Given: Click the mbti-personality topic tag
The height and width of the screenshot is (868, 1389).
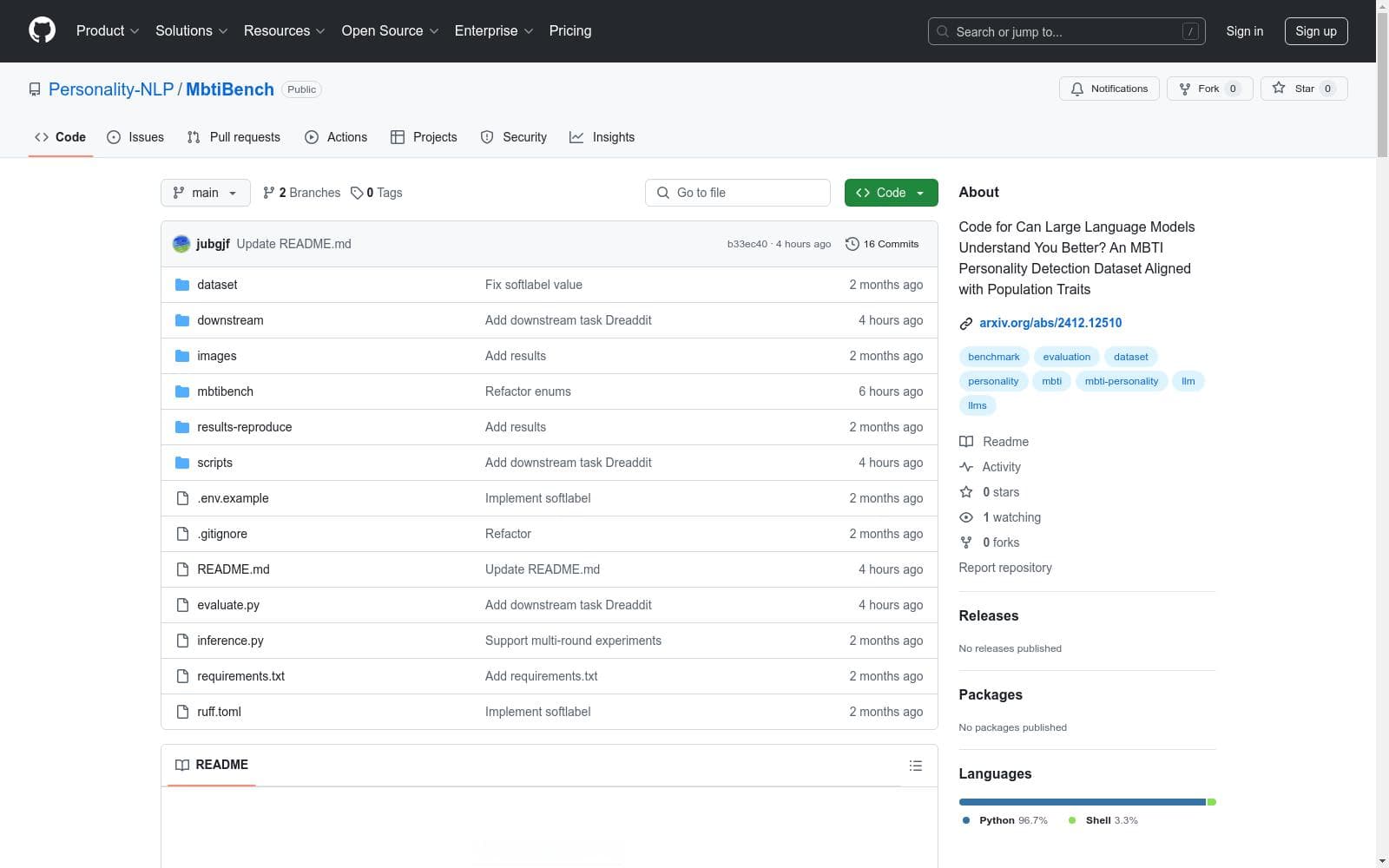Looking at the screenshot, I should click(x=1122, y=381).
